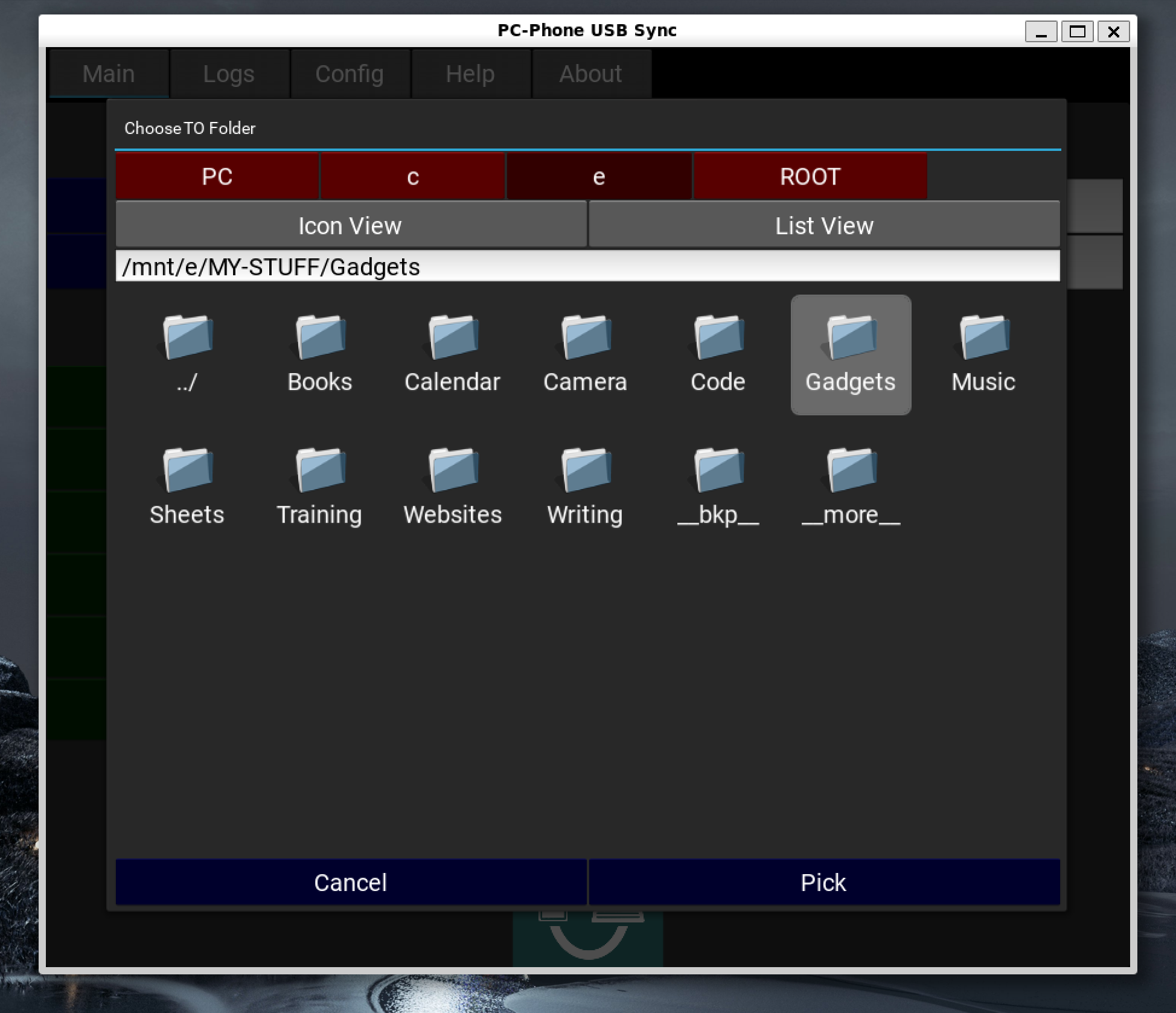Select the Websites folder icon
Image resolution: width=1176 pixels, height=1013 pixels.
tap(453, 487)
